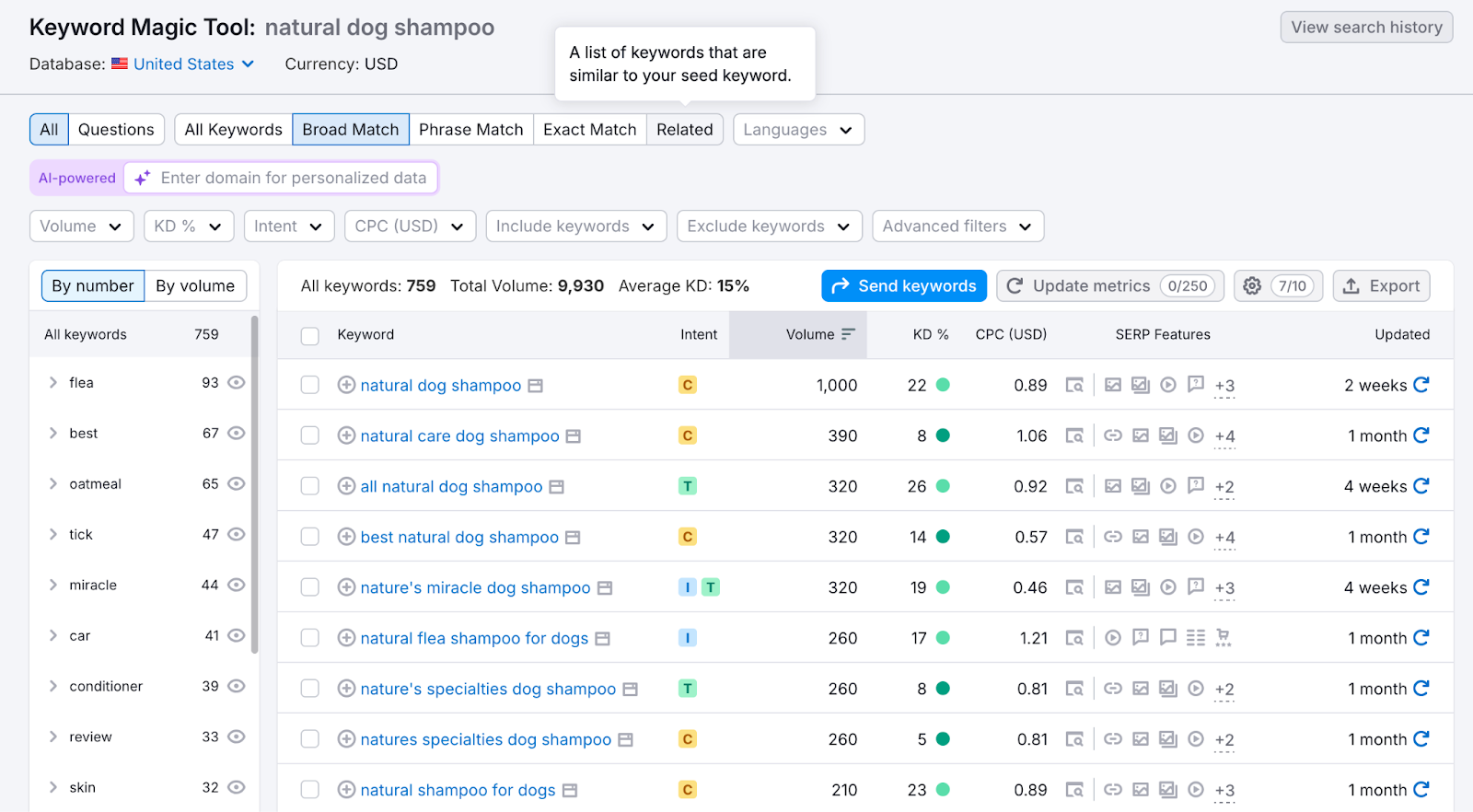Viewport: 1473px width, 812px height.
Task: Expand the flea keyword group
Action: 53,383
